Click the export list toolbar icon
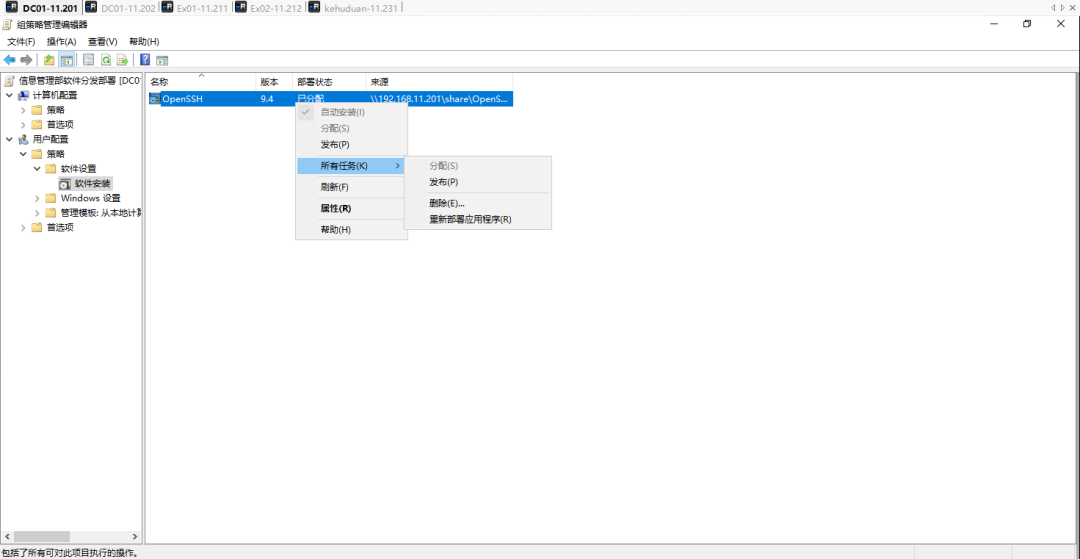This screenshot has width=1080, height=559. coord(123,60)
